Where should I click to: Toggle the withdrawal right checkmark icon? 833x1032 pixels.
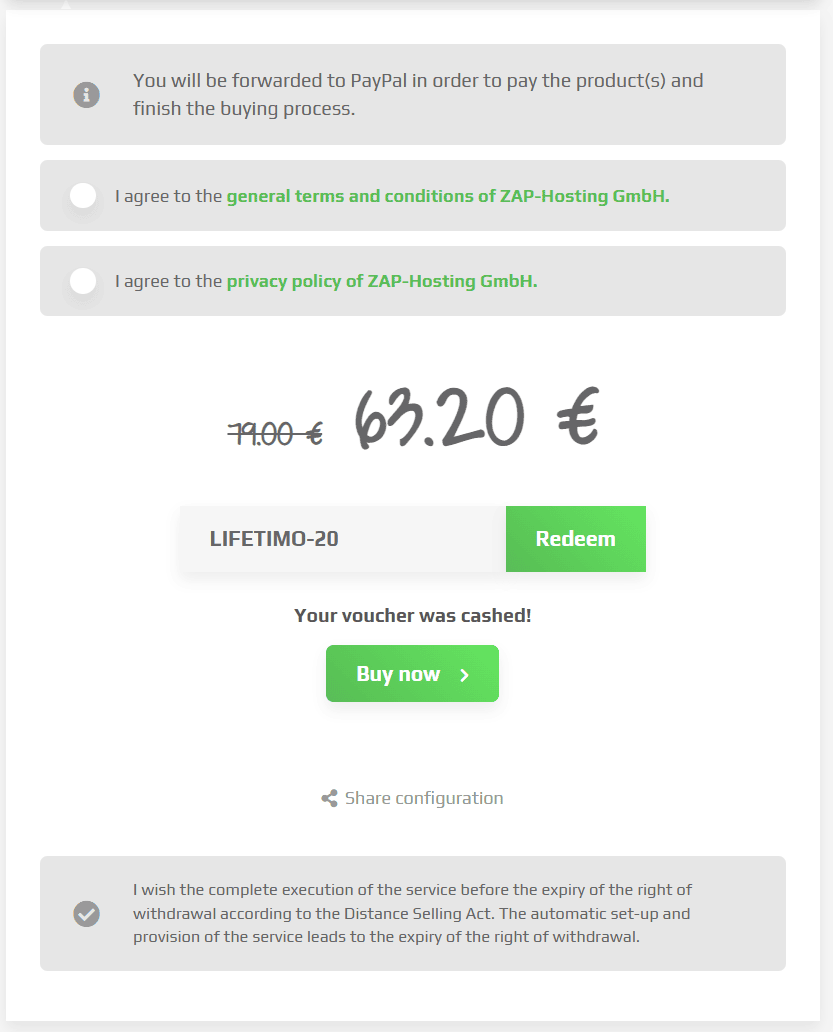click(86, 914)
